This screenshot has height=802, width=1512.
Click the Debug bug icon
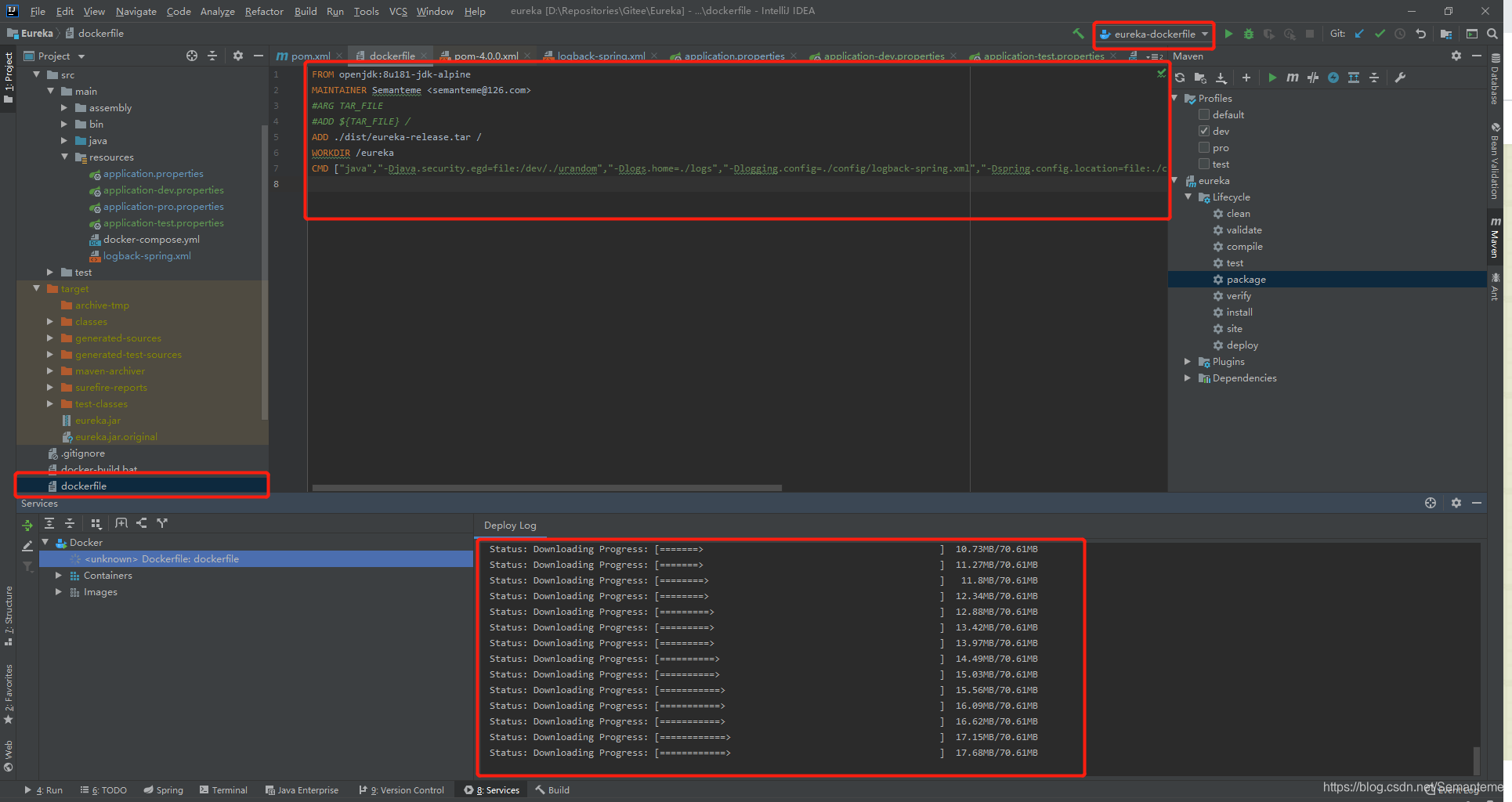1249,34
